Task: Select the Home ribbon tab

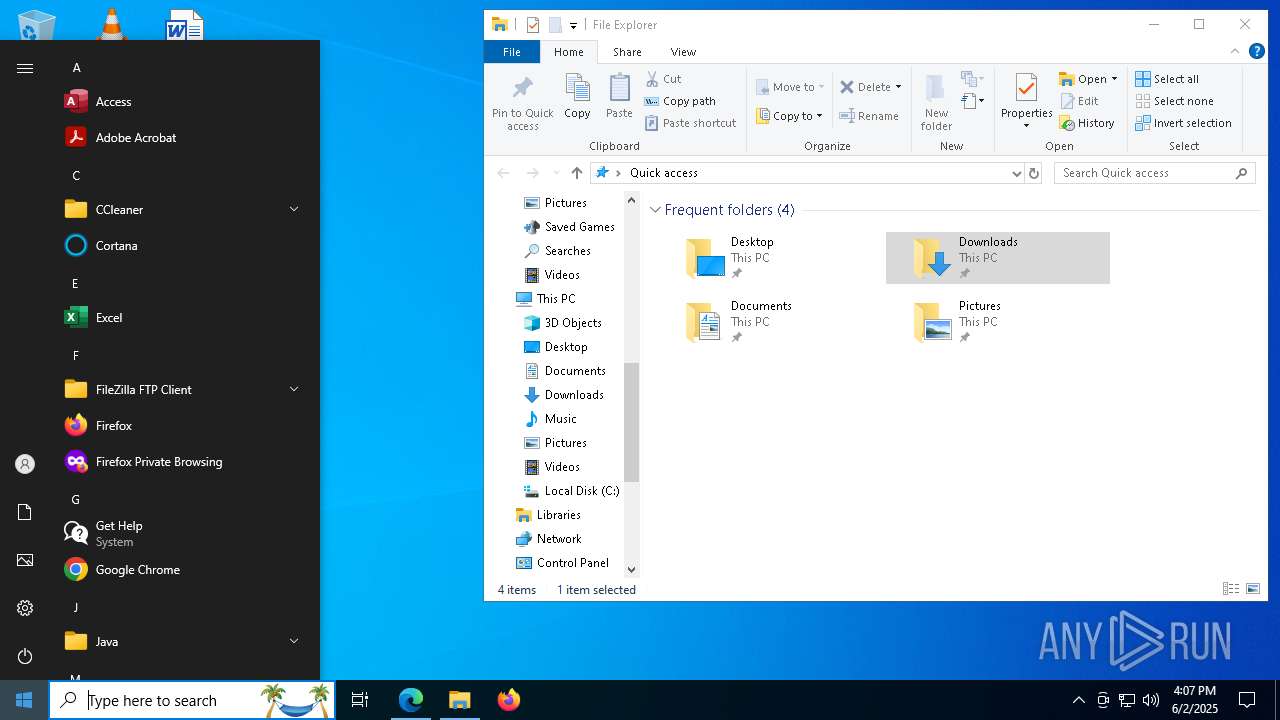Action: (569, 52)
